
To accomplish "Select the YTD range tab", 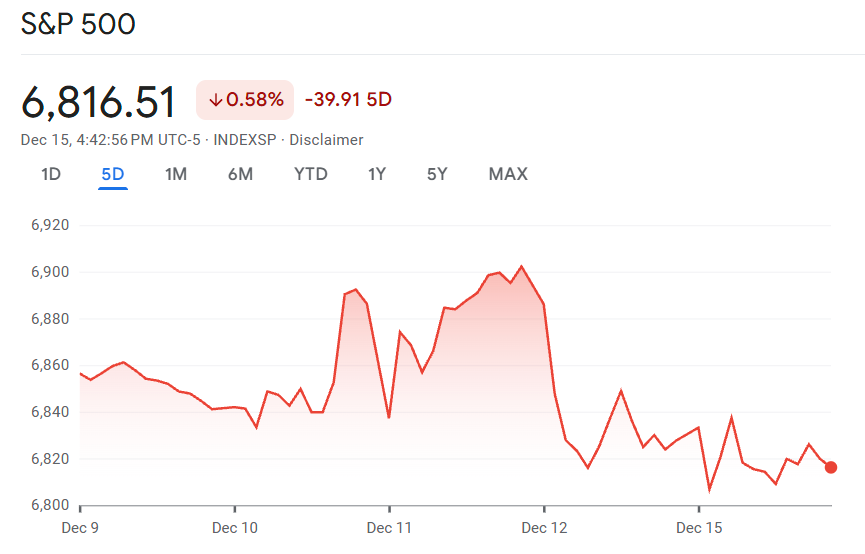I will click(311, 174).
